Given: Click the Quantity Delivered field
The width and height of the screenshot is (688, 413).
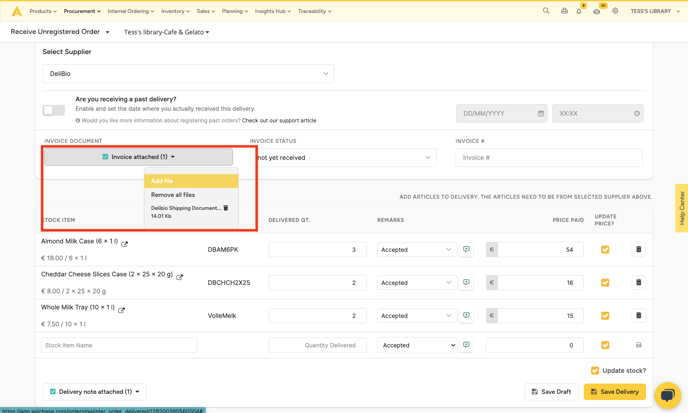Looking at the screenshot, I should [x=317, y=345].
